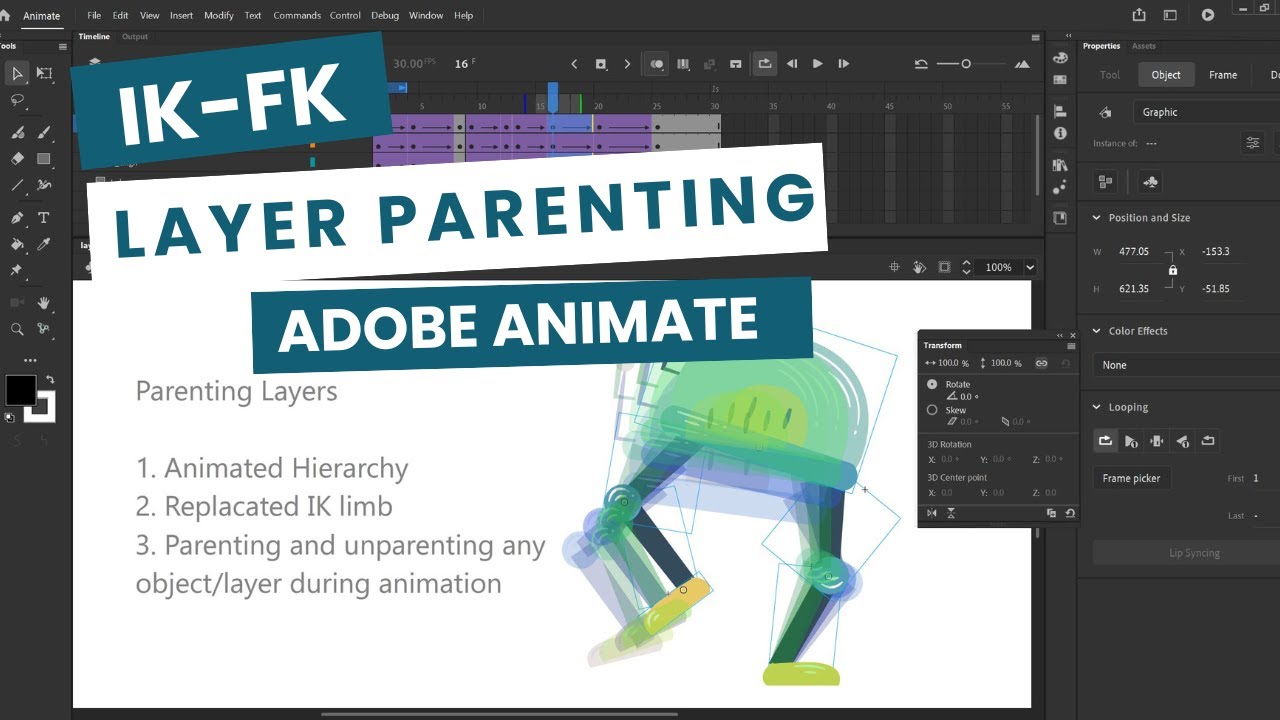1280x720 pixels.
Task: Select the Eyedropper tool
Action: [x=44, y=244]
